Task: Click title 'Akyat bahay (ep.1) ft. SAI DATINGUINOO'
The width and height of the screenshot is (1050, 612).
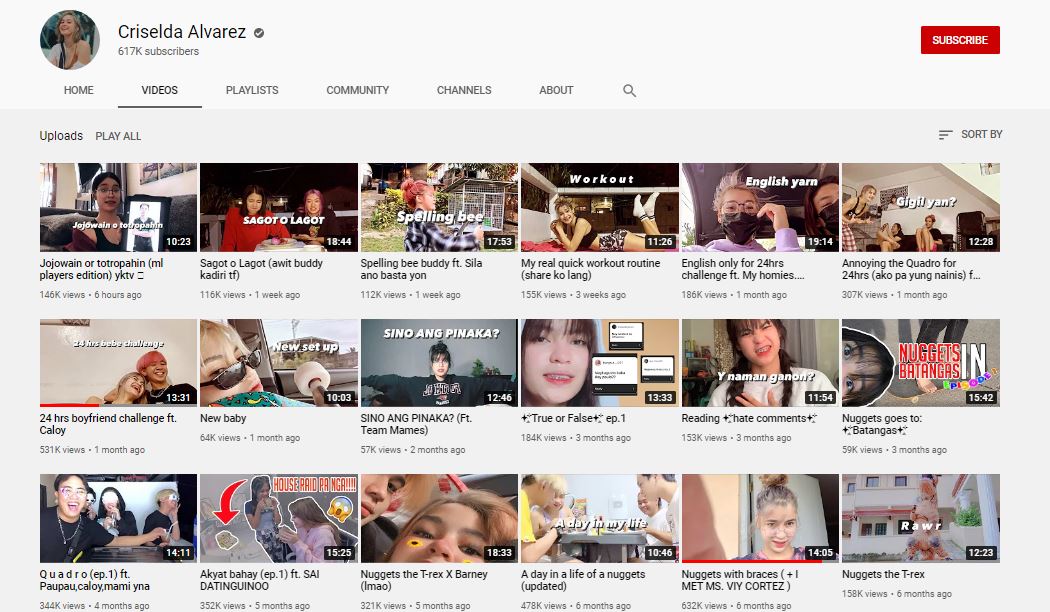Action: pyautogui.click(x=260, y=580)
